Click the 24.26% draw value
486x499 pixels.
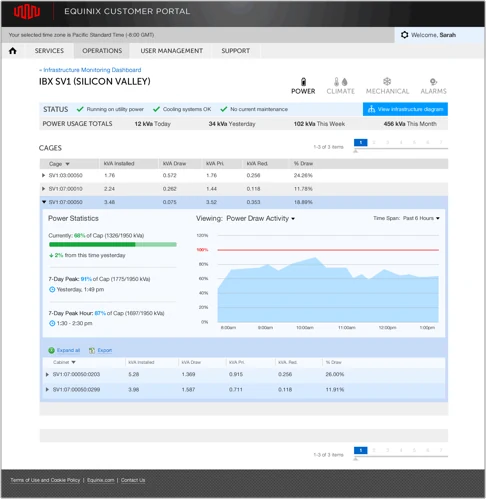[303, 175]
